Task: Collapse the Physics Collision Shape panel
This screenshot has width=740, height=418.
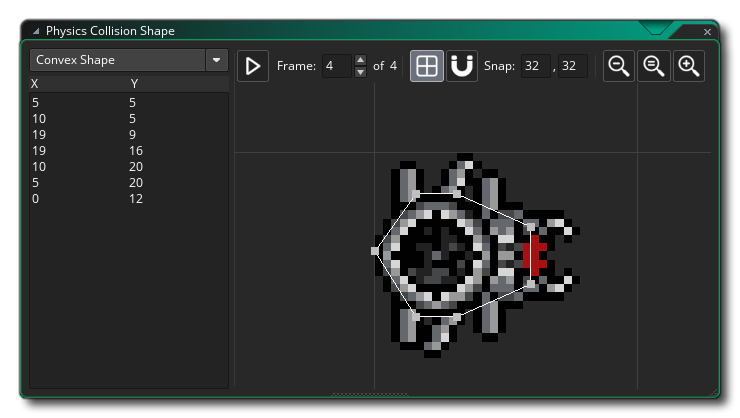Action: 37,32
